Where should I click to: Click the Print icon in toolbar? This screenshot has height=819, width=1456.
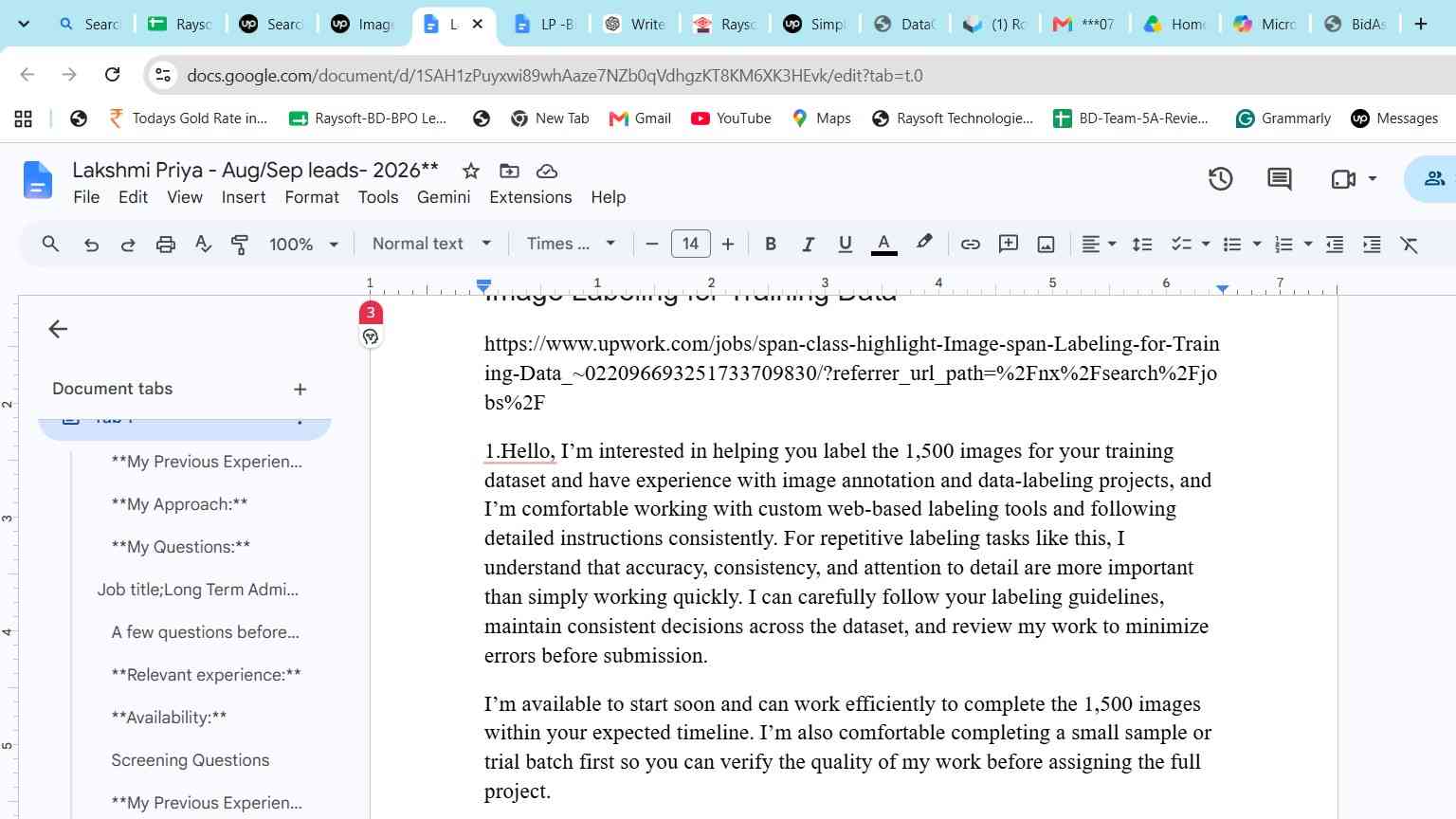(x=165, y=245)
